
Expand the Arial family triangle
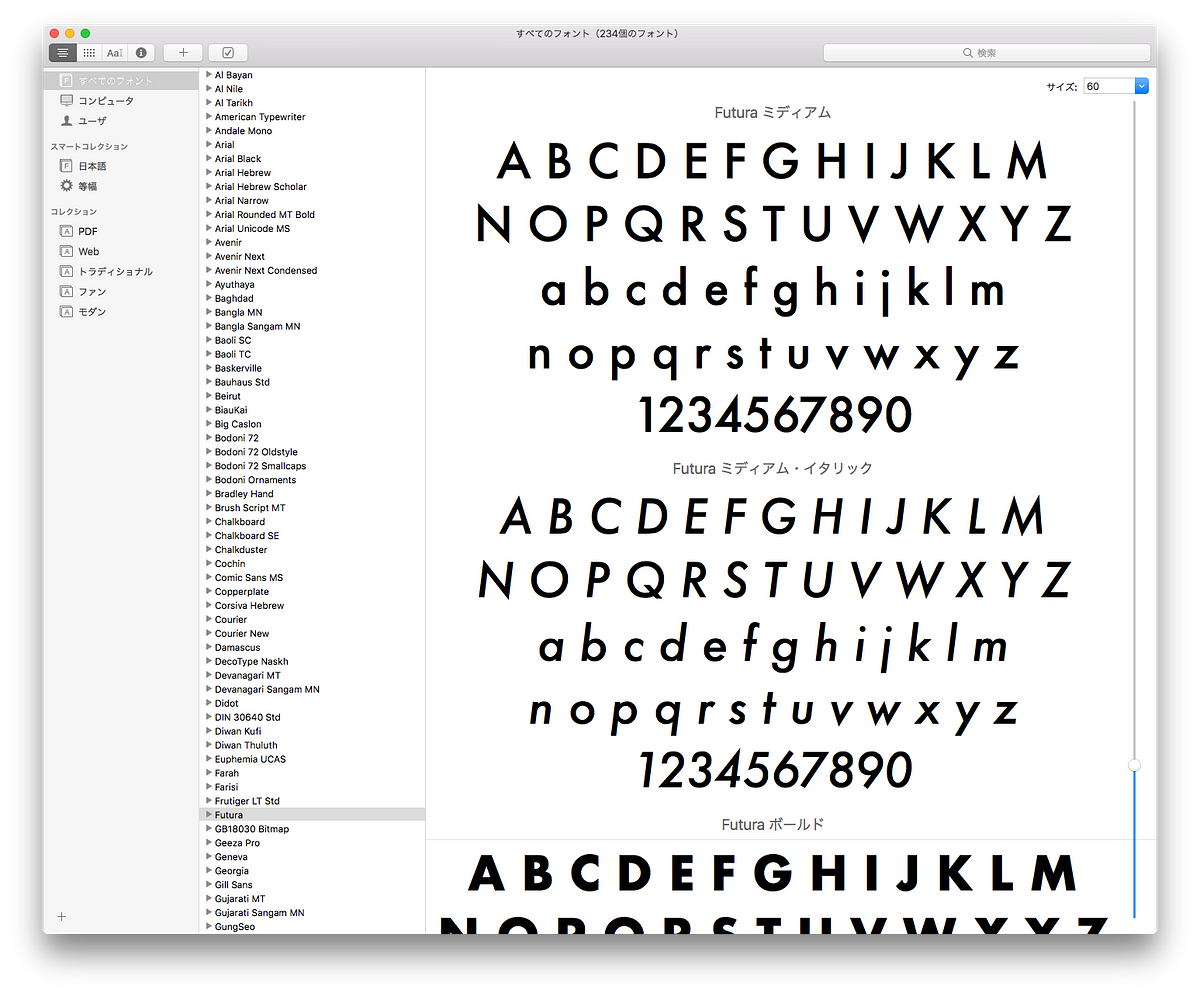tap(209, 145)
